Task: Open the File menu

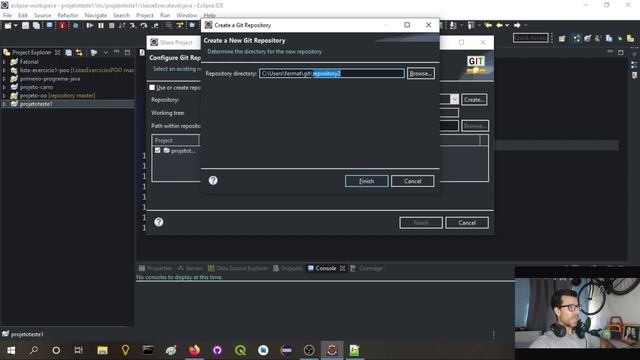Action: click(7, 15)
